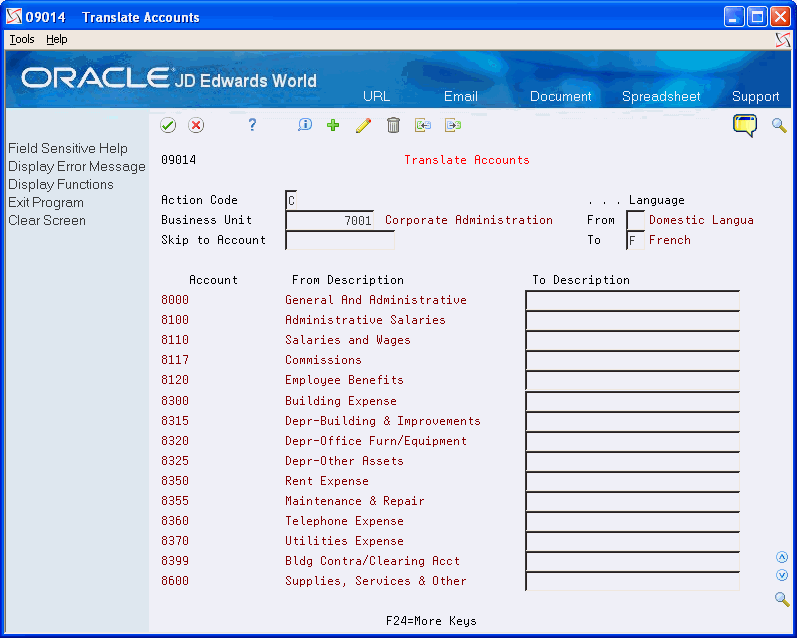Open the blue question mark help icon
This screenshot has height=638, width=797.
click(x=252, y=125)
